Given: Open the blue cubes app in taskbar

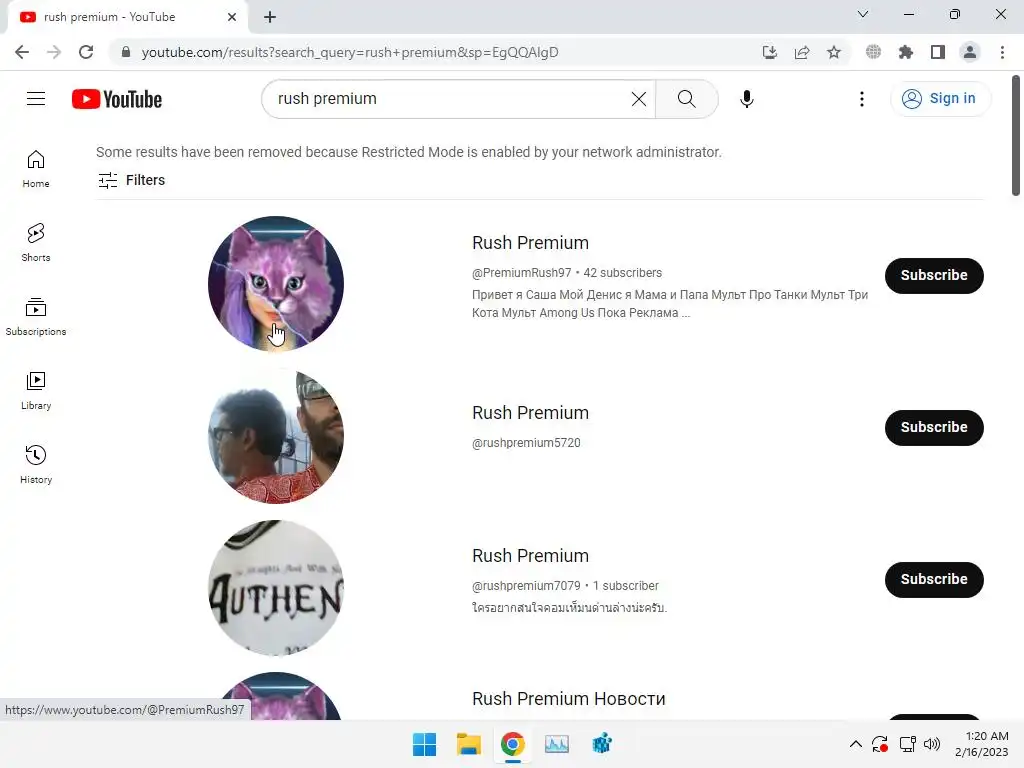Looking at the screenshot, I should click(x=601, y=744).
